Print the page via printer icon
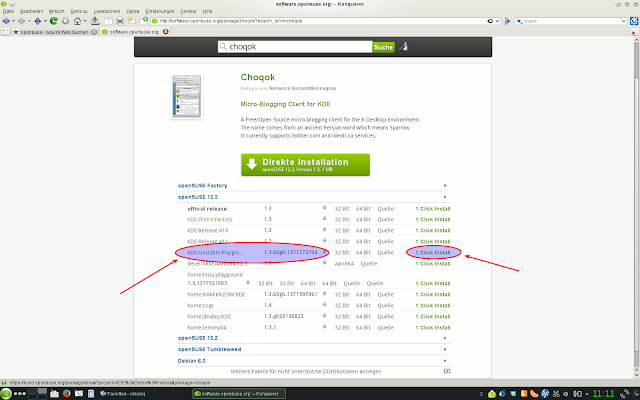The width and height of the screenshot is (640, 400). (120, 21)
